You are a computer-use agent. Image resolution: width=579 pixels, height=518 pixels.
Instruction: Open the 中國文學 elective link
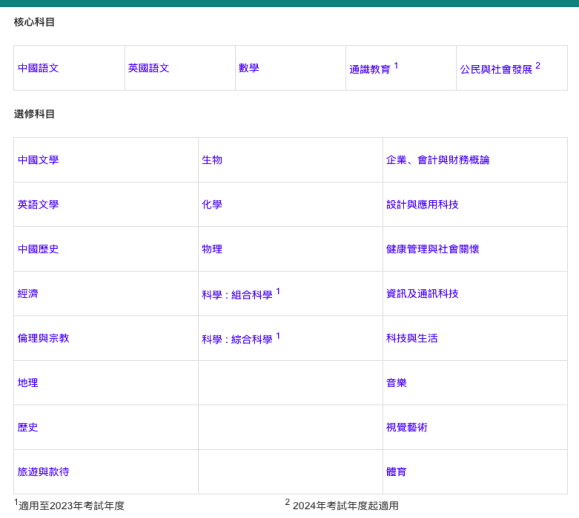[38, 160]
